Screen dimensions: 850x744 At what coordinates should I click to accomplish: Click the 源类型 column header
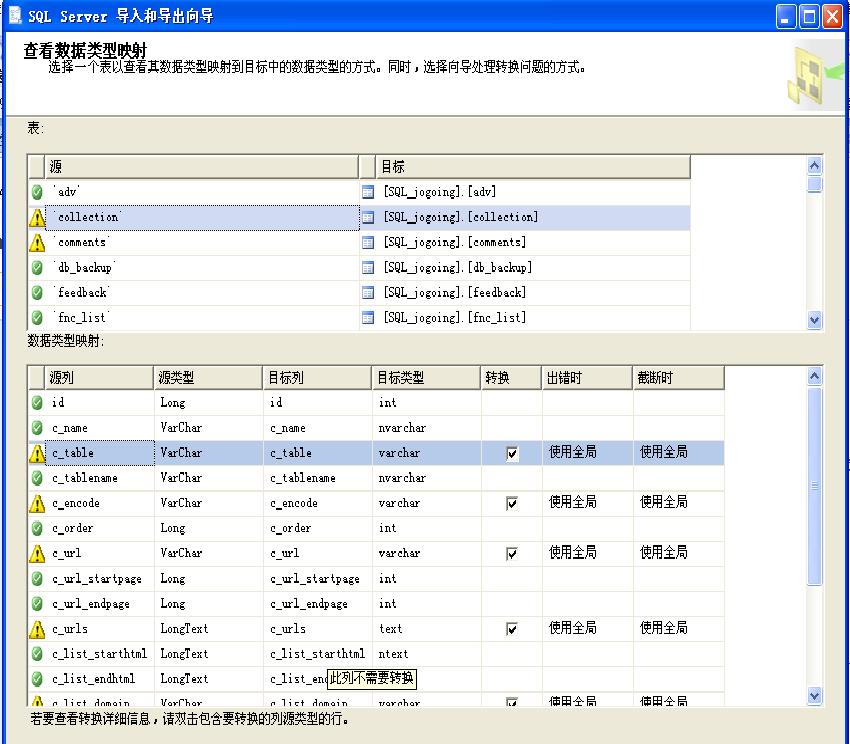pyautogui.click(x=207, y=378)
